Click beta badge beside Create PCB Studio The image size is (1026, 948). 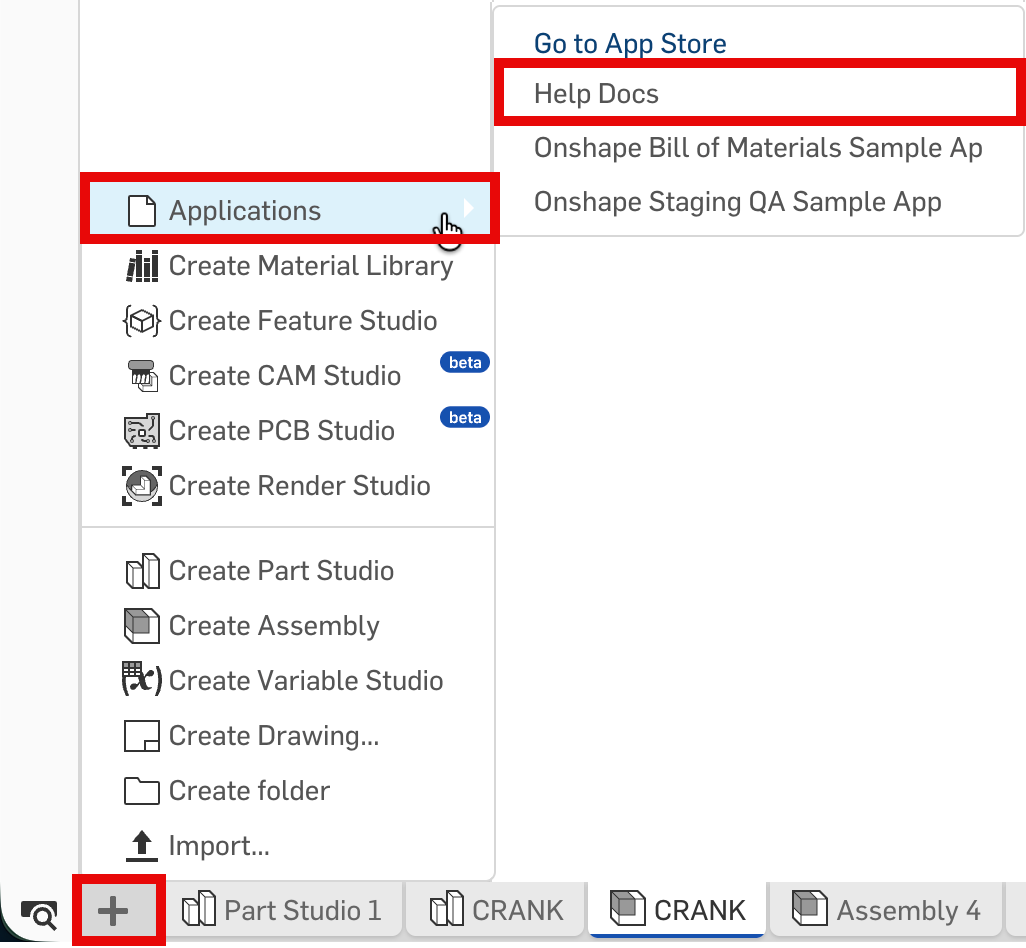[x=465, y=417]
